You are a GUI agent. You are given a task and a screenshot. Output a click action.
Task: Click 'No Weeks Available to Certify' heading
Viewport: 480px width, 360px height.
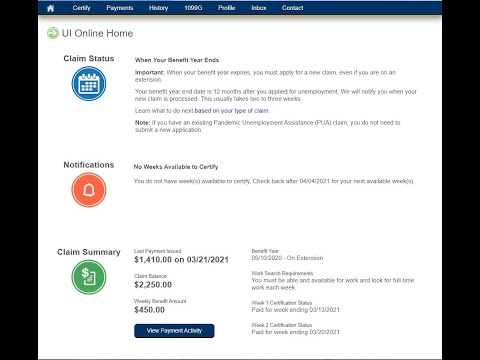point(176,167)
